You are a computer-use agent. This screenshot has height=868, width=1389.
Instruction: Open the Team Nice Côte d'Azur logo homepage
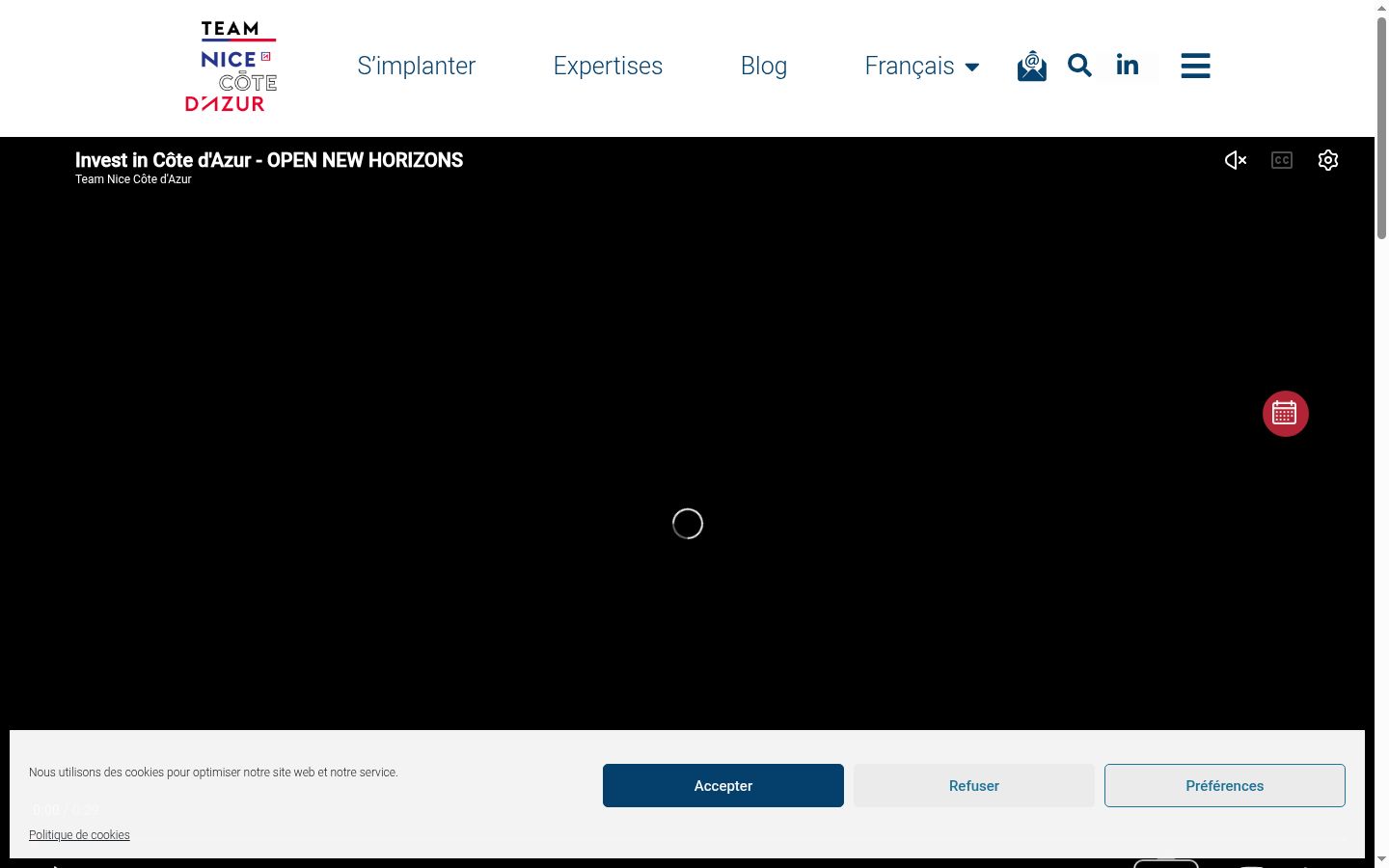click(x=231, y=67)
